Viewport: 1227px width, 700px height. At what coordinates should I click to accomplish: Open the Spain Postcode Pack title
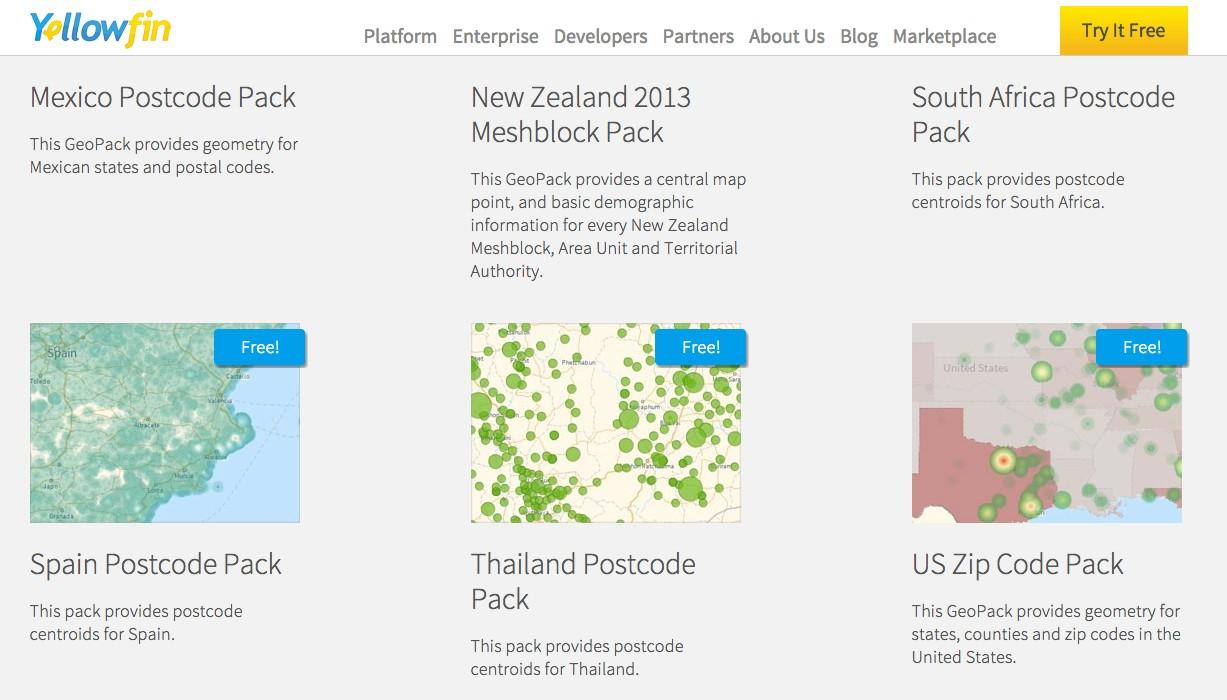coord(156,564)
